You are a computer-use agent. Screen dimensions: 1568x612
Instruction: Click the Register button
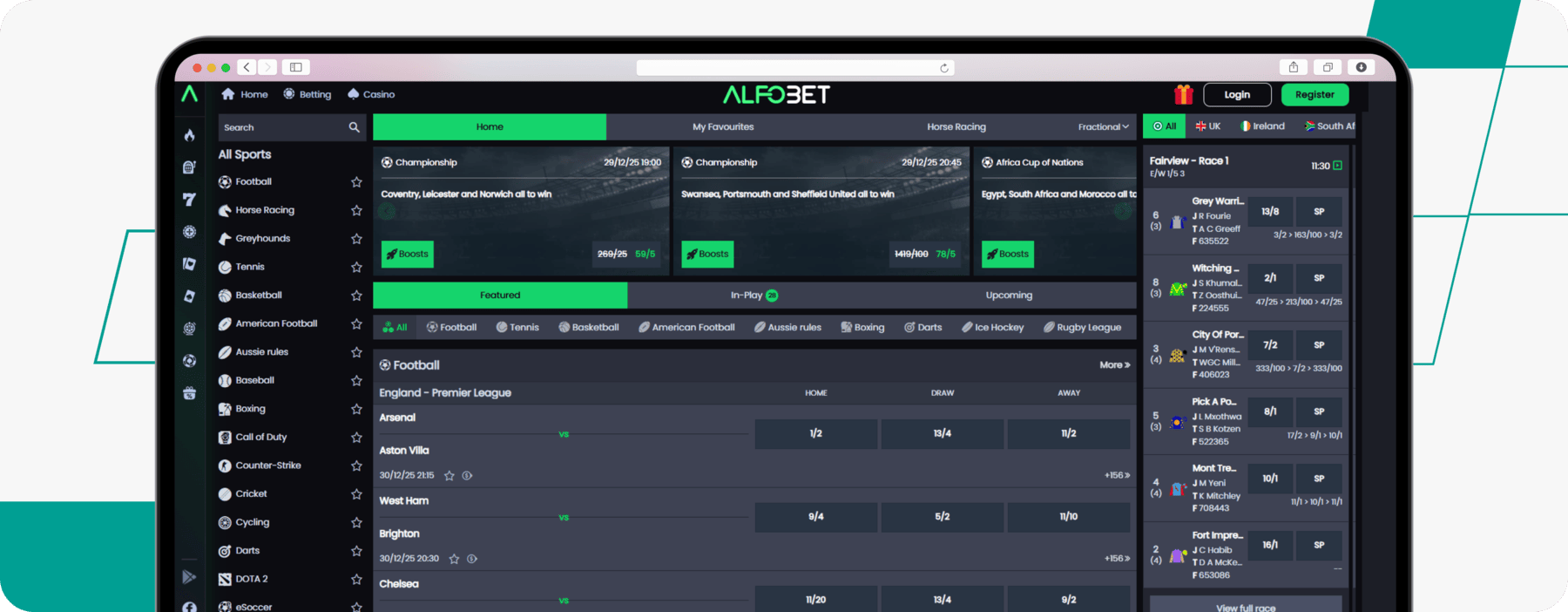[1315, 95]
